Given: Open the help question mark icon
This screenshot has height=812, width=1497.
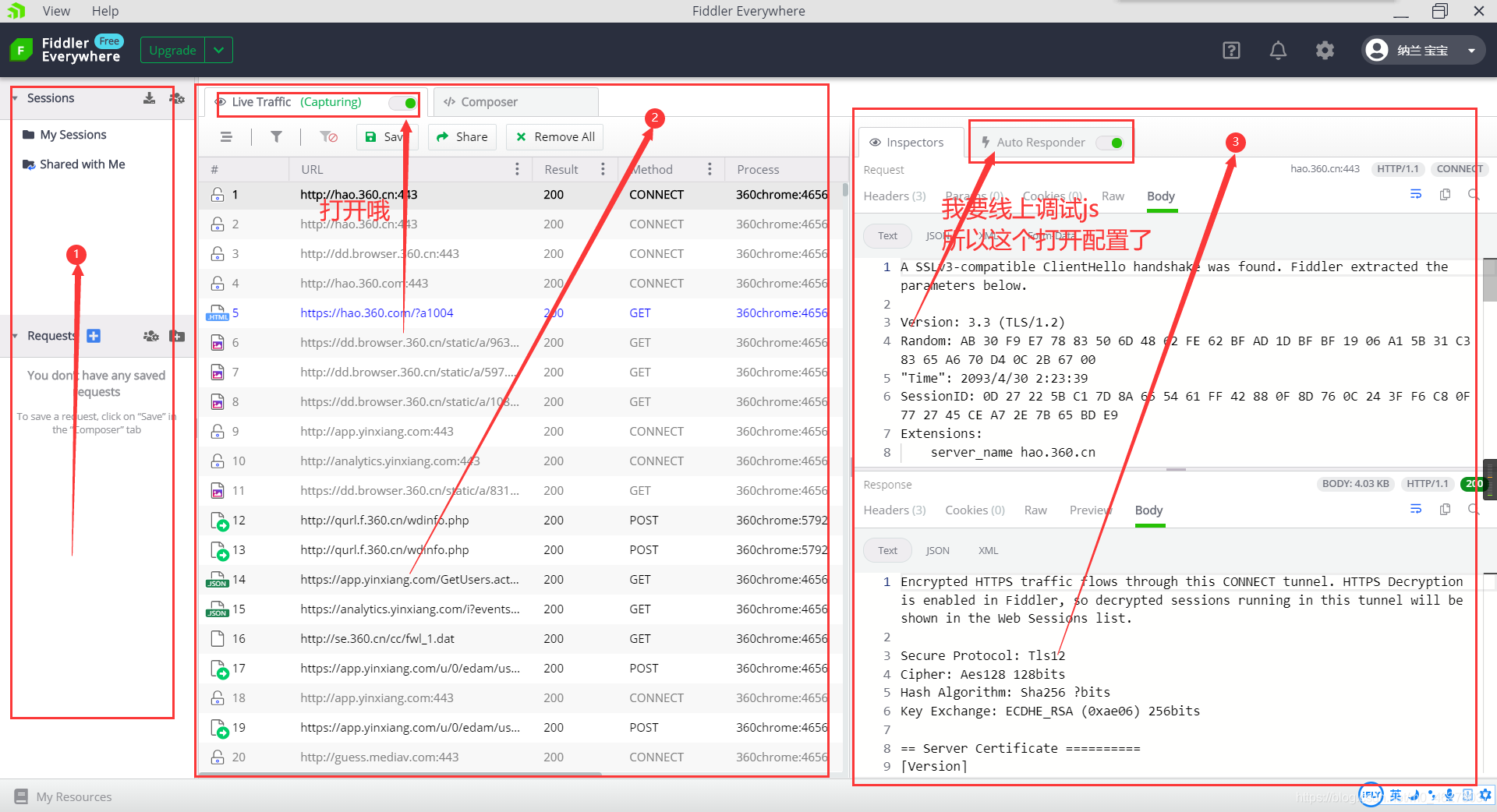Looking at the screenshot, I should click(1231, 51).
